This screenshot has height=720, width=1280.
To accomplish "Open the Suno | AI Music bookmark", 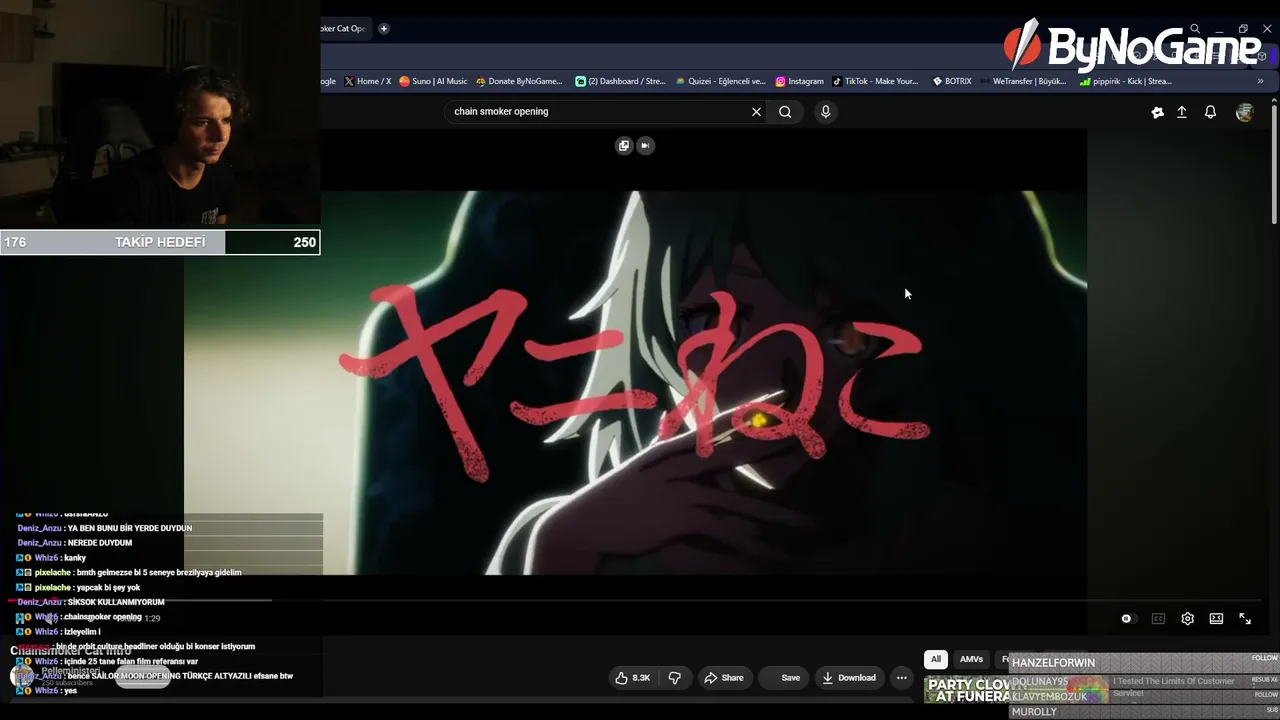I will point(433,81).
